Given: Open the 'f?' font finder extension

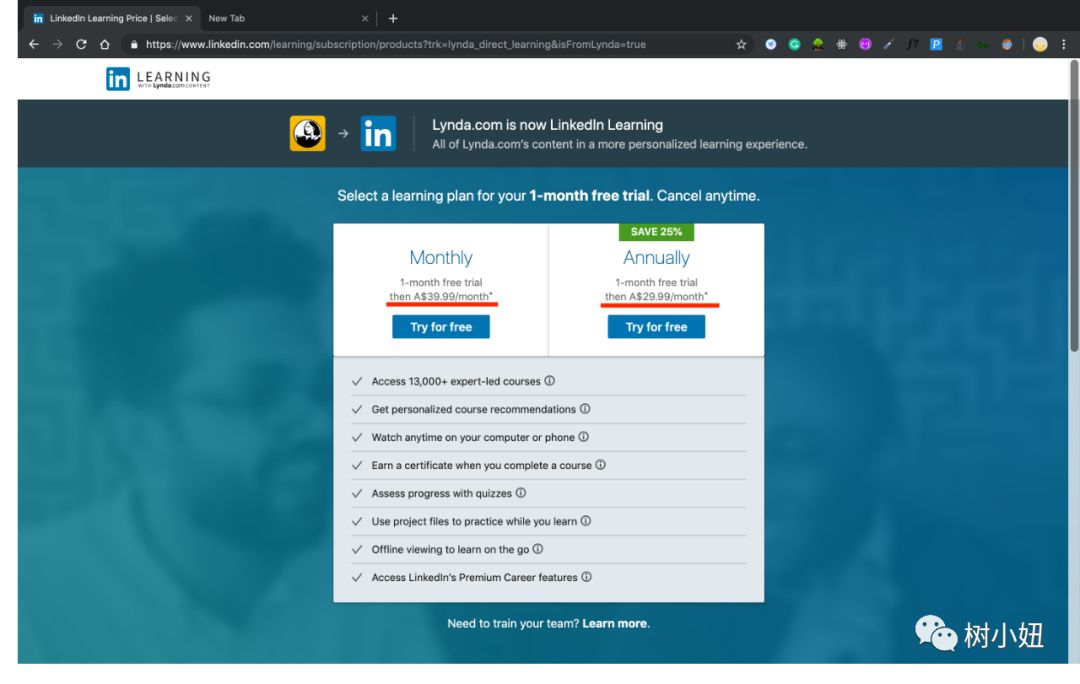Looking at the screenshot, I should 913,44.
